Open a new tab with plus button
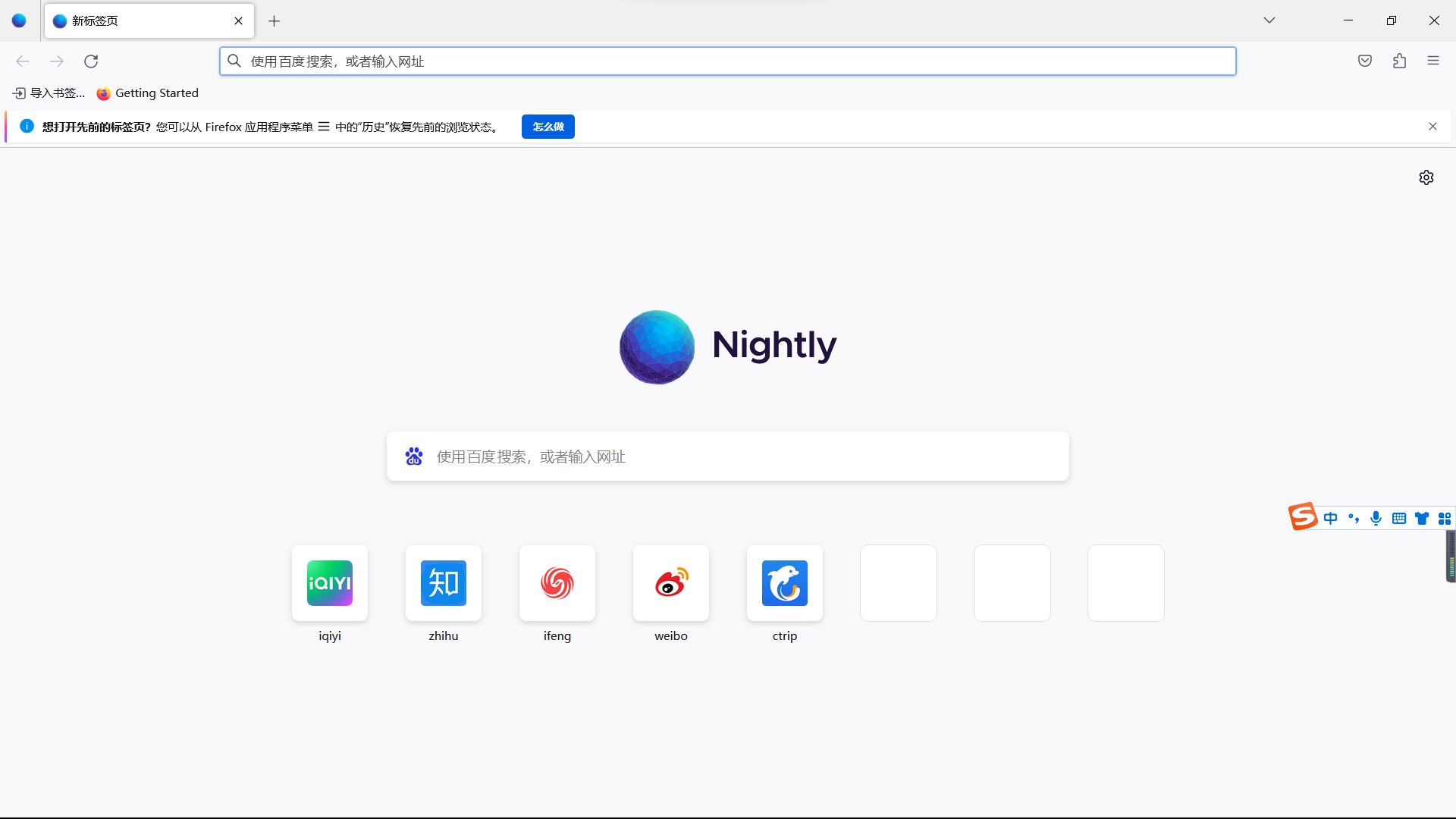 tap(275, 20)
